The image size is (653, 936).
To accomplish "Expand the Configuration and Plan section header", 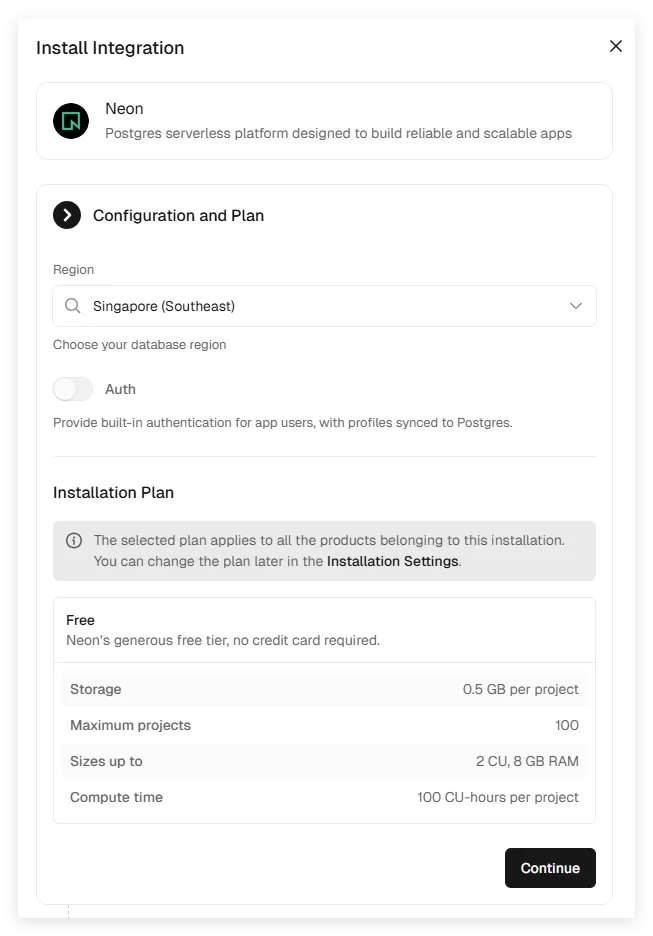I will [178, 215].
